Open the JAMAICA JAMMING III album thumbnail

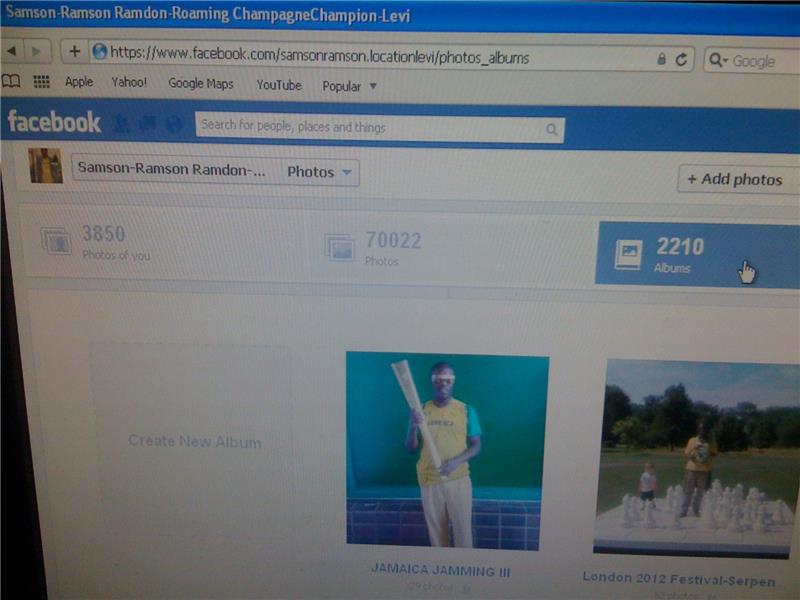pos(447,451)
